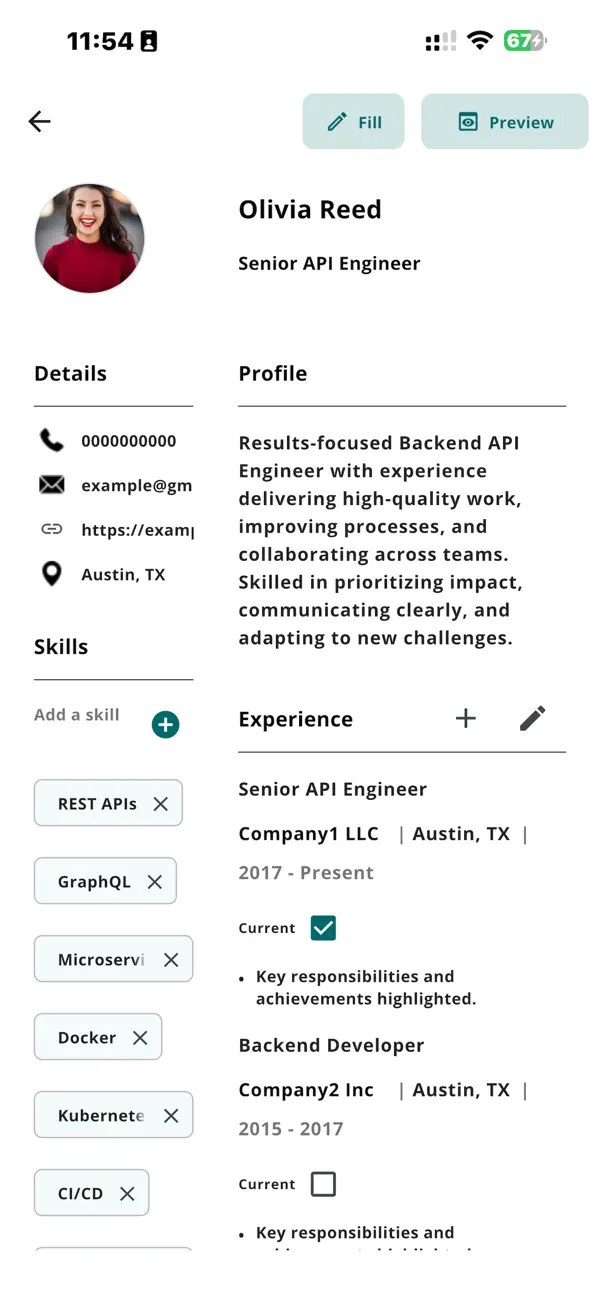Viewport: 600px width, 1298px height.
Task: Open the Experience edit pencil icon
Action: click(533, 718)
